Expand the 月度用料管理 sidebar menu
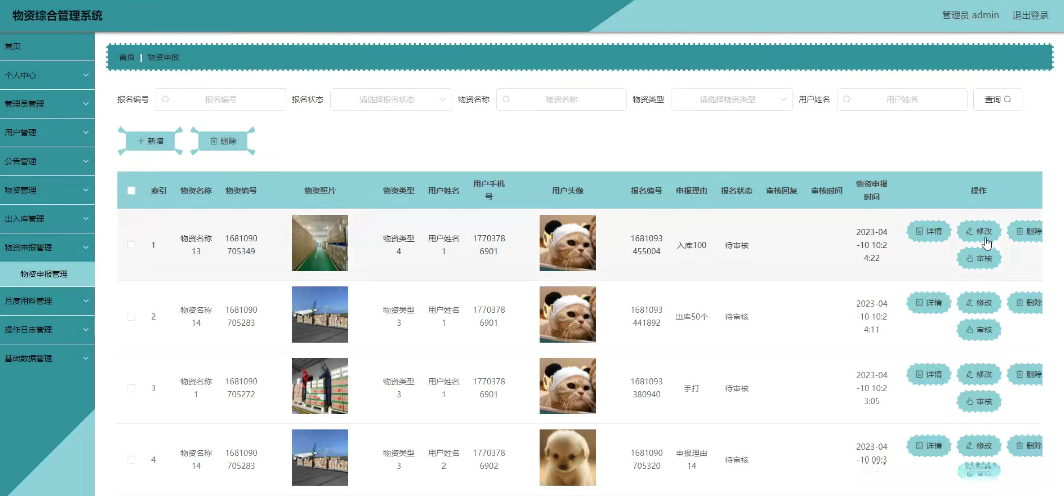The image size is (1064, 496). [x=48, y=301]
